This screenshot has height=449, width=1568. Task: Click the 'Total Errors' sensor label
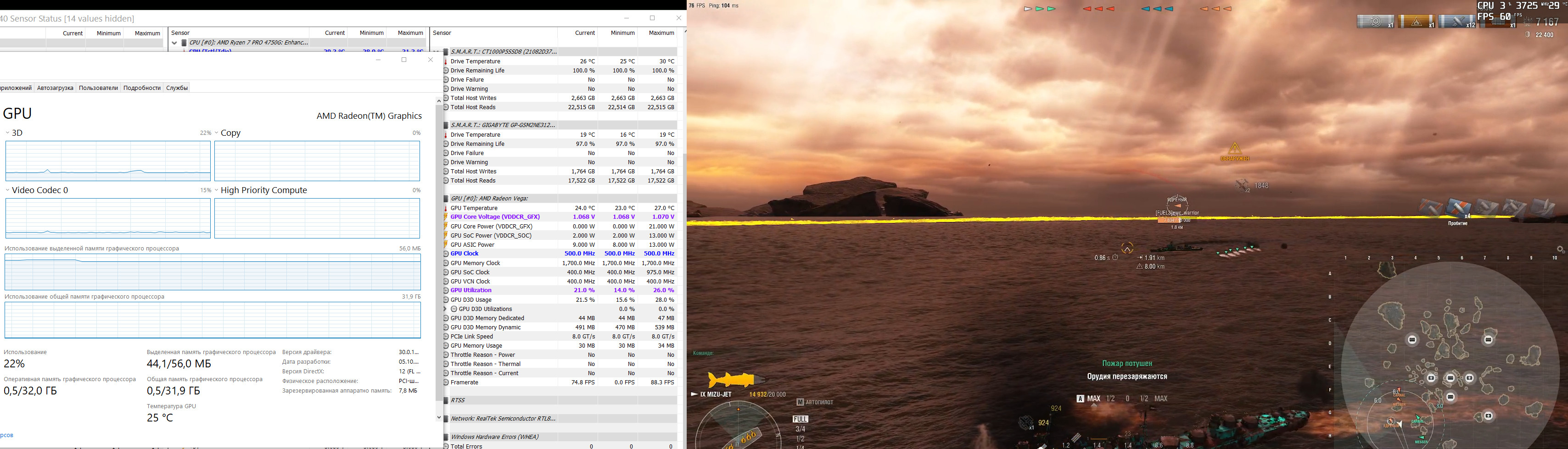[466, 446]
